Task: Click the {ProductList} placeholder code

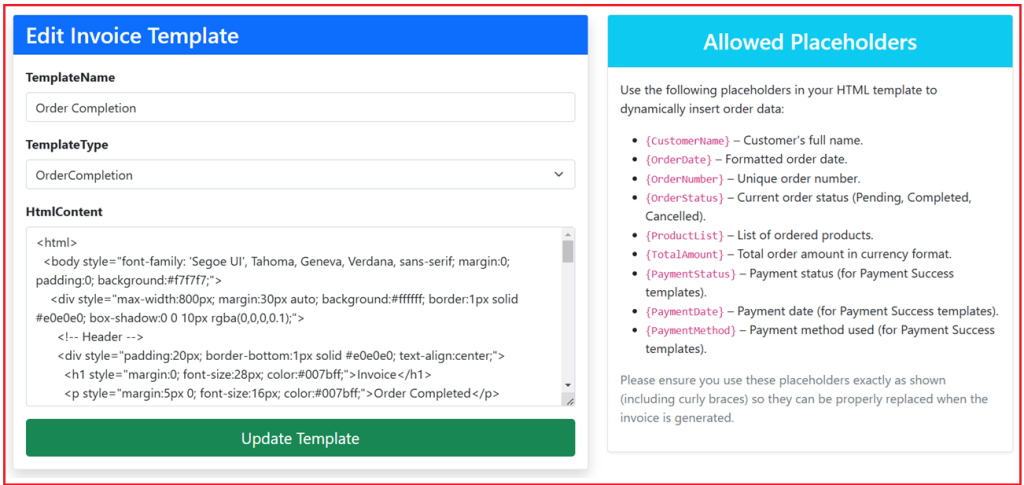Action: point(685,236)
